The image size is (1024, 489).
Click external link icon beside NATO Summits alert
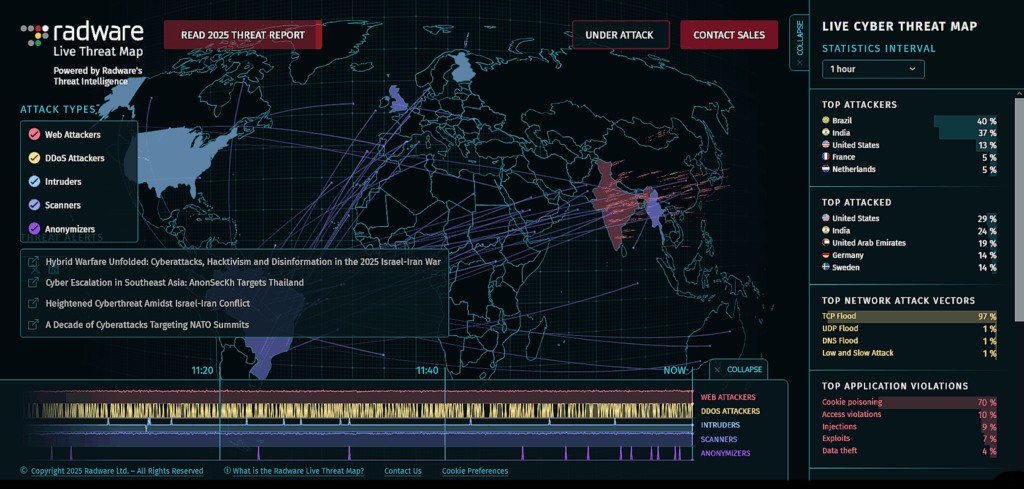point(33,325)
